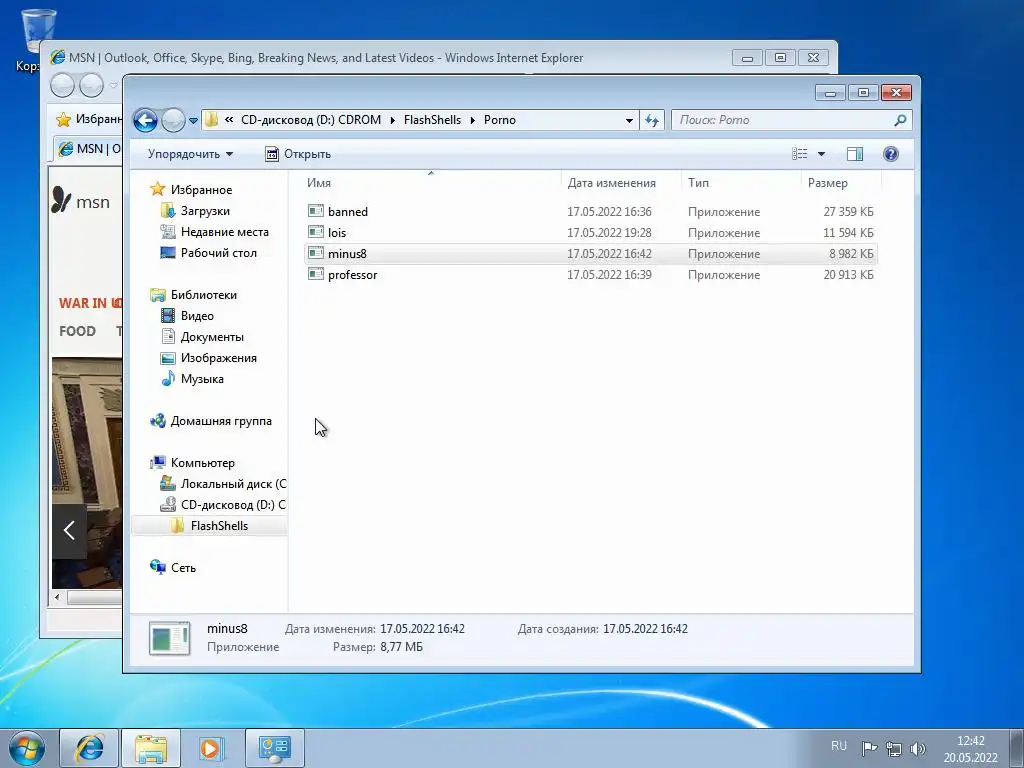Click the size 27 359 КБ

(x=848, y=212)
